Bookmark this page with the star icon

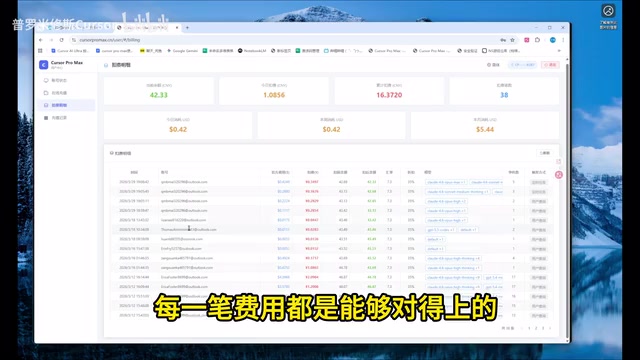click(512, 40)
